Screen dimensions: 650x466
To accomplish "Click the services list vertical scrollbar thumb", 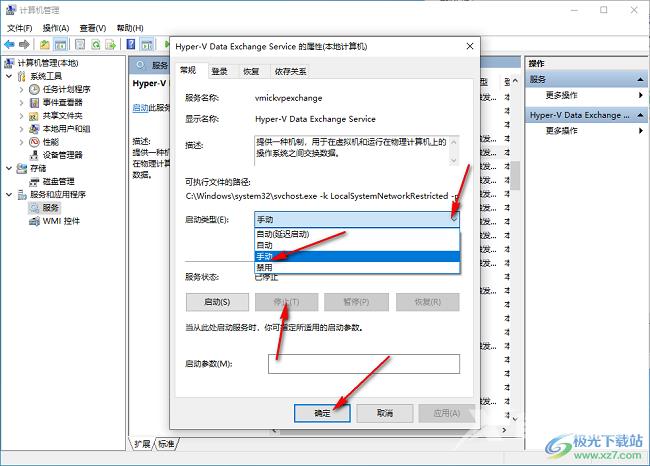I will coord(515,175).
